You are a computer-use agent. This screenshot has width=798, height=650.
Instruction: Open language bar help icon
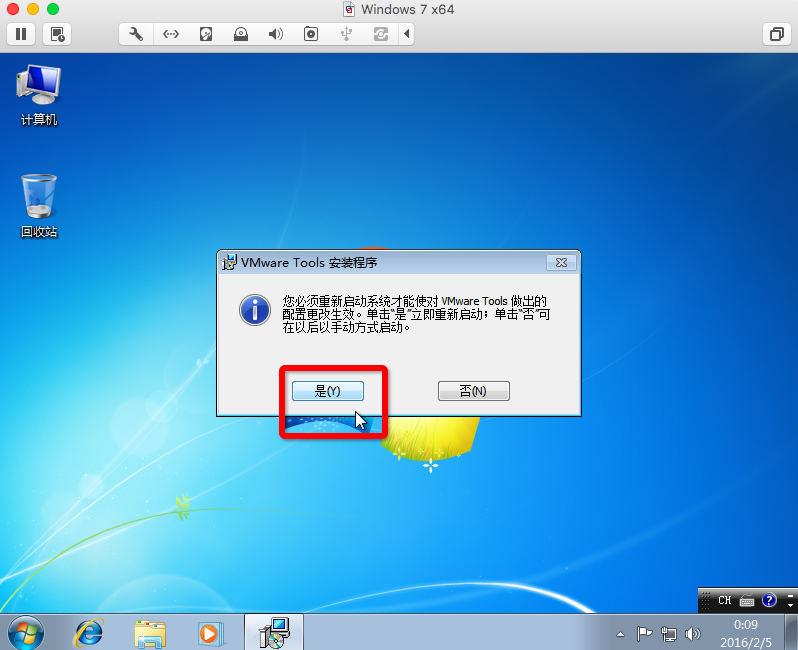tap(769, 601)
